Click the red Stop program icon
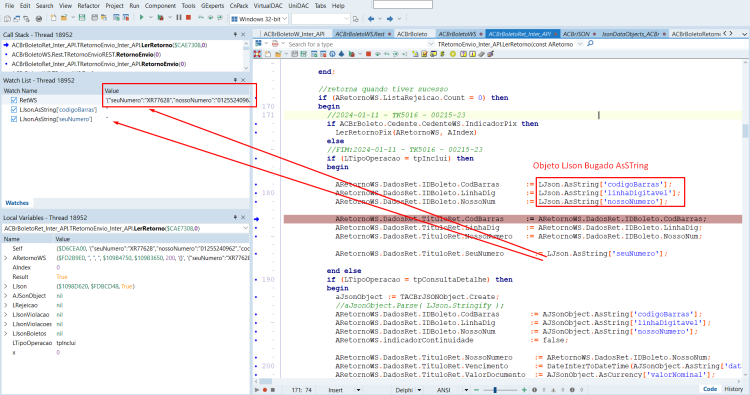The image size is (750, 395). [188, 18]
